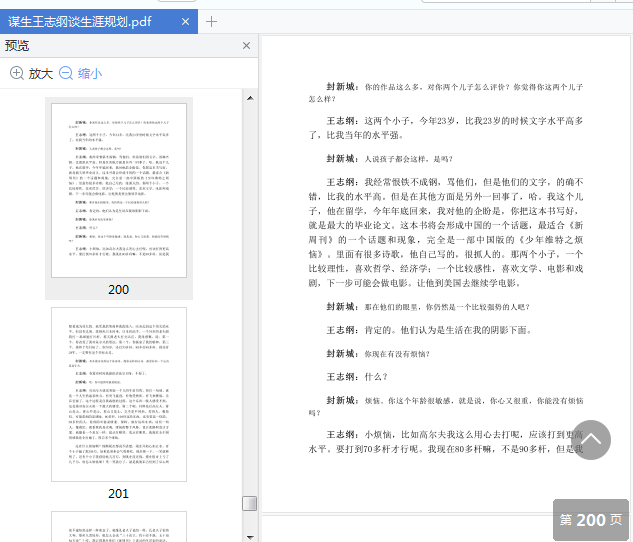Click the preview scrollbar up arrow
This screenshot has width=633, height=542.
point(250,98)
